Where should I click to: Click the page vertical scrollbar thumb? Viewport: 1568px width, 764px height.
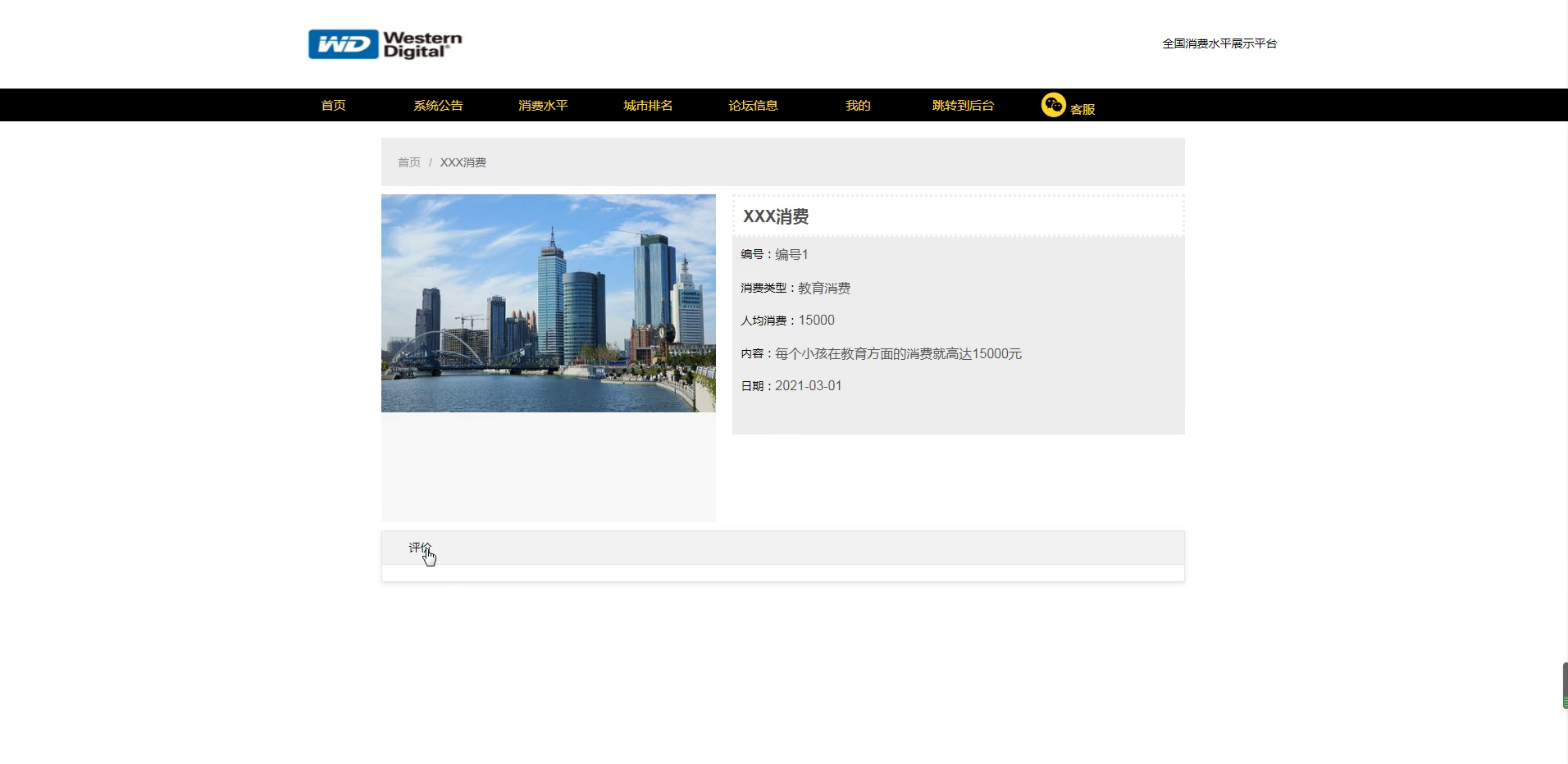pyautogui.click(x=1565, y=685)
